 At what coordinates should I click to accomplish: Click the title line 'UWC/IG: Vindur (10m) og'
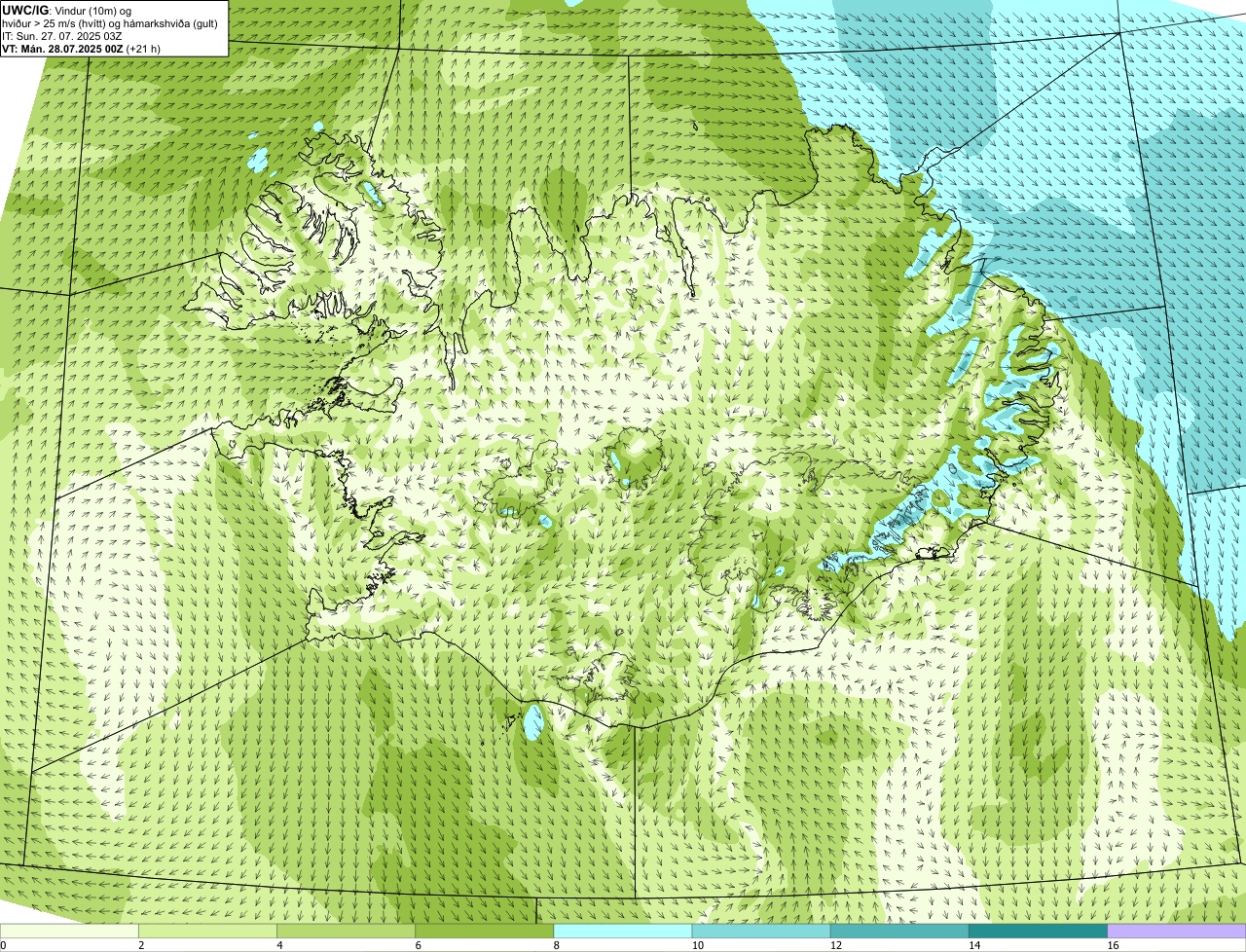[67, 11]
